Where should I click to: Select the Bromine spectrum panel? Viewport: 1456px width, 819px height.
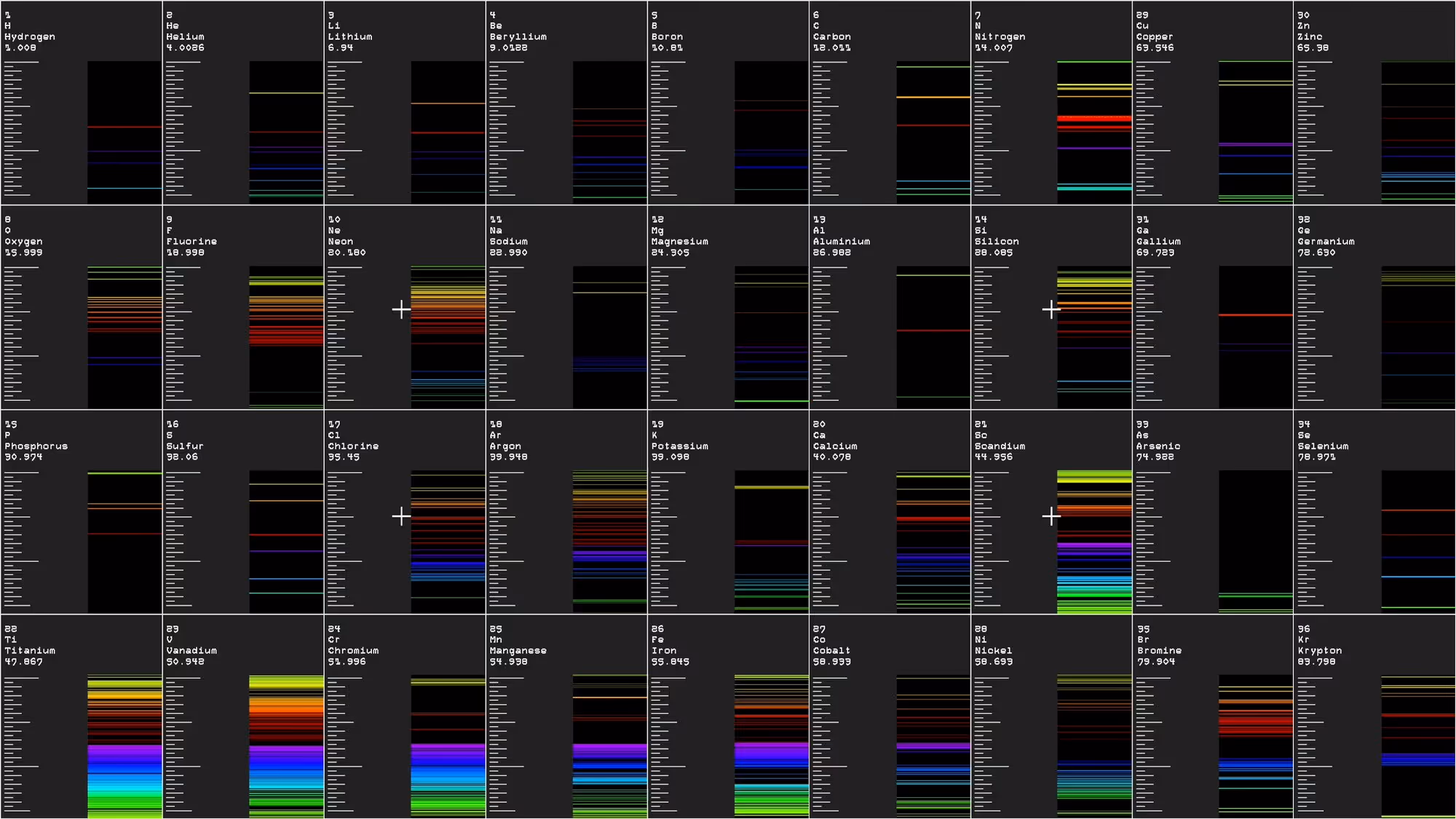tap(1256, 746)
